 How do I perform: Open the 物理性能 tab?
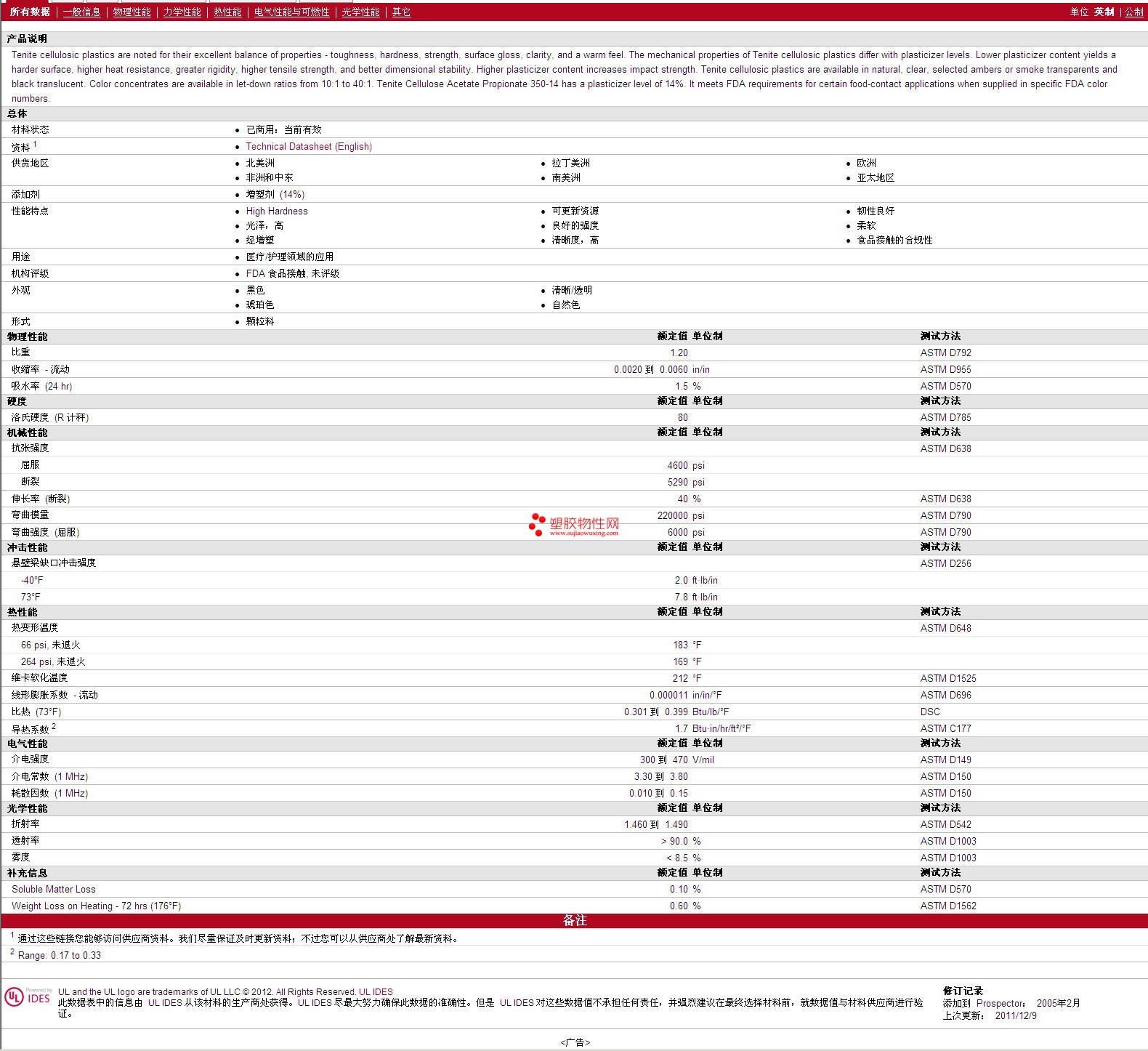(132, 12)
